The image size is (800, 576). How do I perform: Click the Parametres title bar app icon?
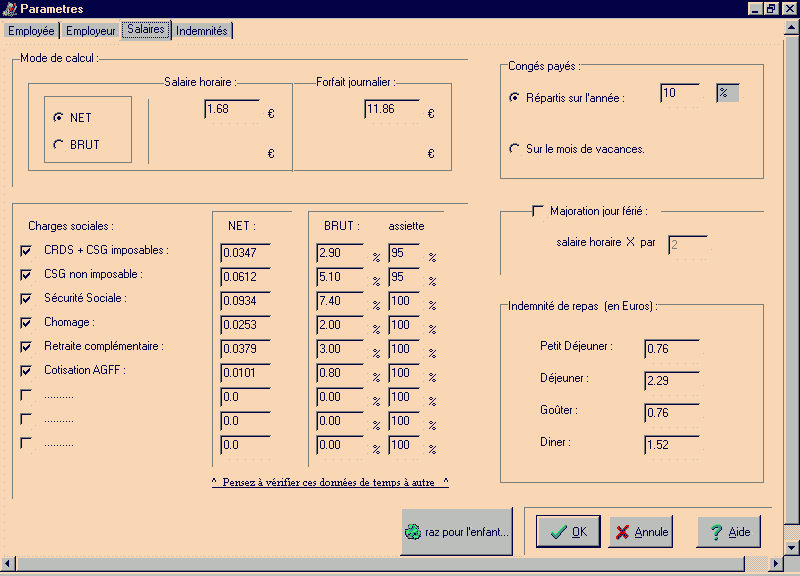(x=9, y=9)
